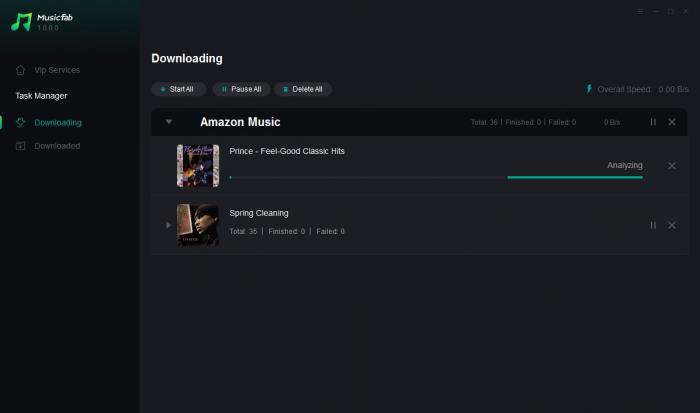Screen dimensions: 700x413
Task: Collapse the Amazon Music group
Action: 168,121
